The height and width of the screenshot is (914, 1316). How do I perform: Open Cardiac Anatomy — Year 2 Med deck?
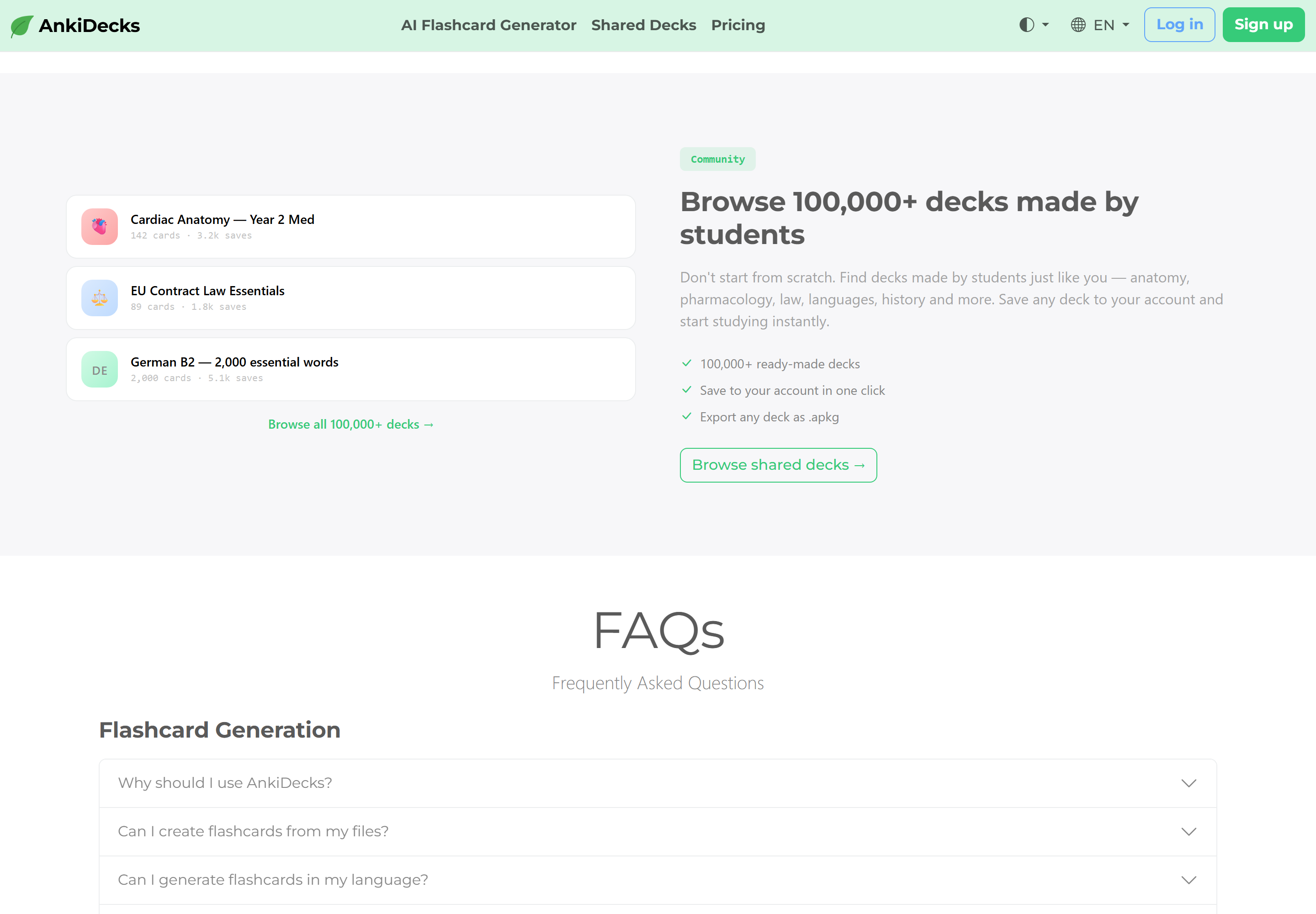click(x=350, y=227)
